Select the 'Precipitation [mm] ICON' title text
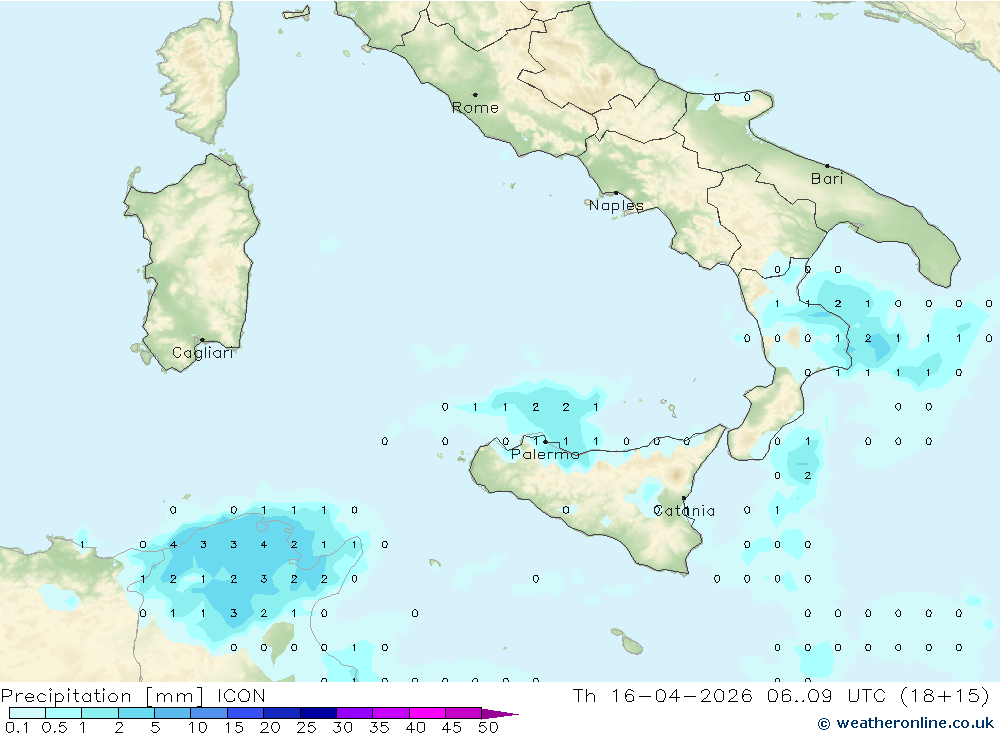Image resolution: width=1000 pixels, height=733 pixels. click(x=133, y=696)
